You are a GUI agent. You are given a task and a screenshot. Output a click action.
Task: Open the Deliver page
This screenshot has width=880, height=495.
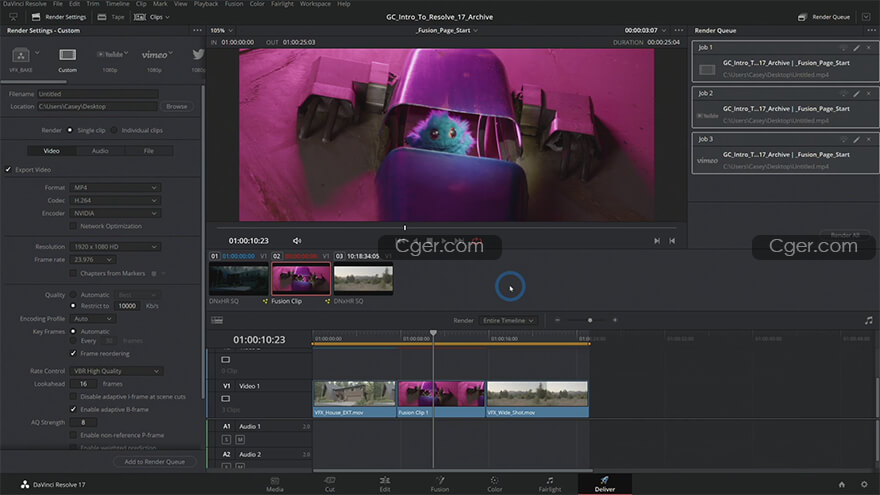tap(604, 484)
